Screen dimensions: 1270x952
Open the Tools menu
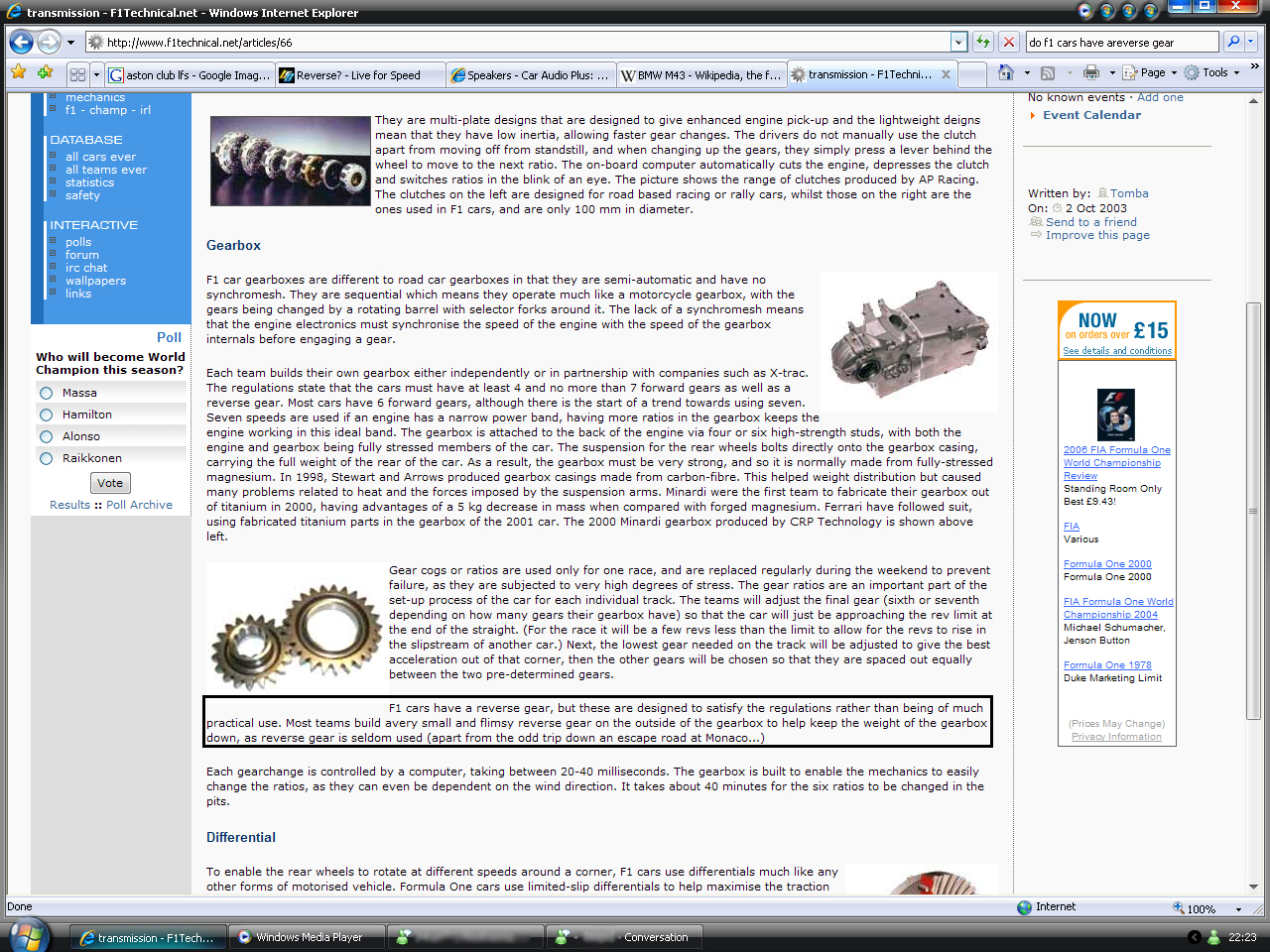(x=1211, y=72)
